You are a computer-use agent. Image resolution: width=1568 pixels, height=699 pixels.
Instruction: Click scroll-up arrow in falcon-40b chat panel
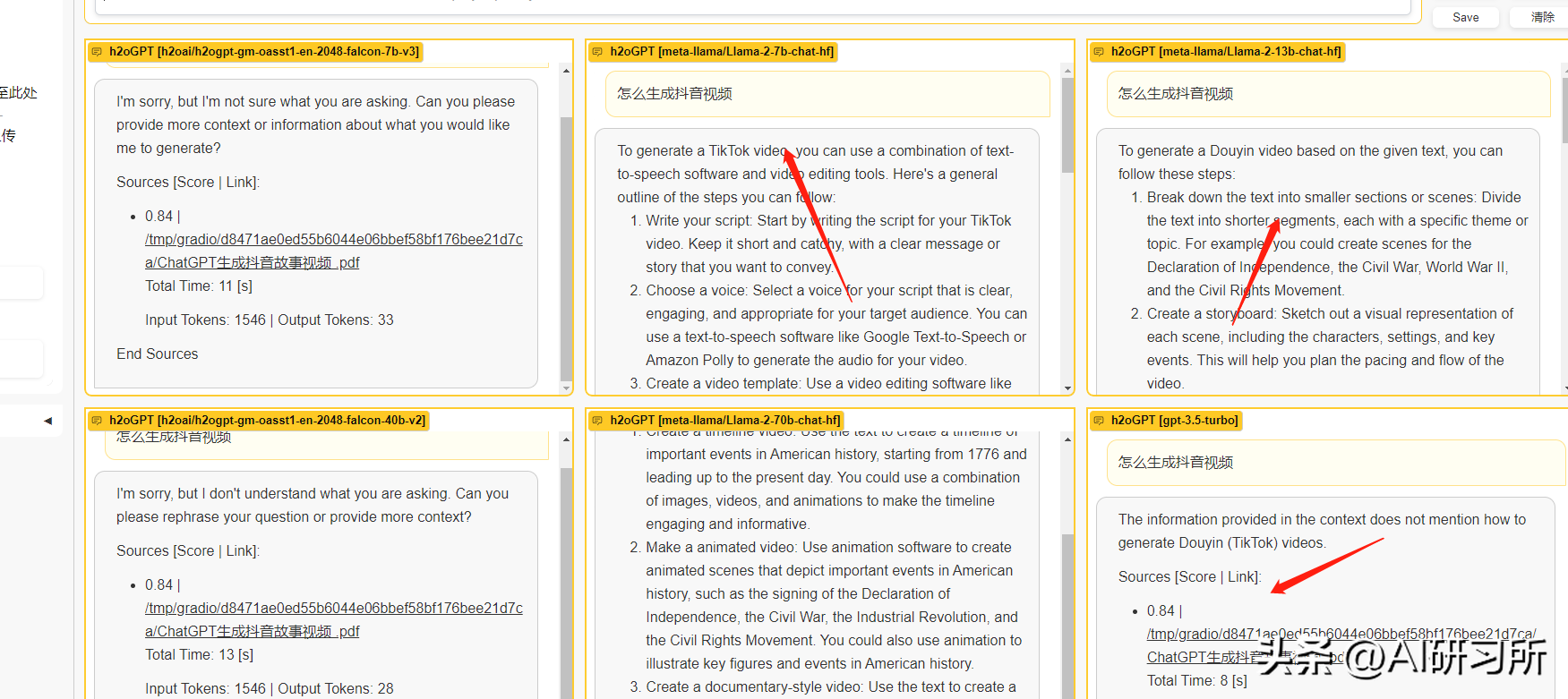coord(566,439)
